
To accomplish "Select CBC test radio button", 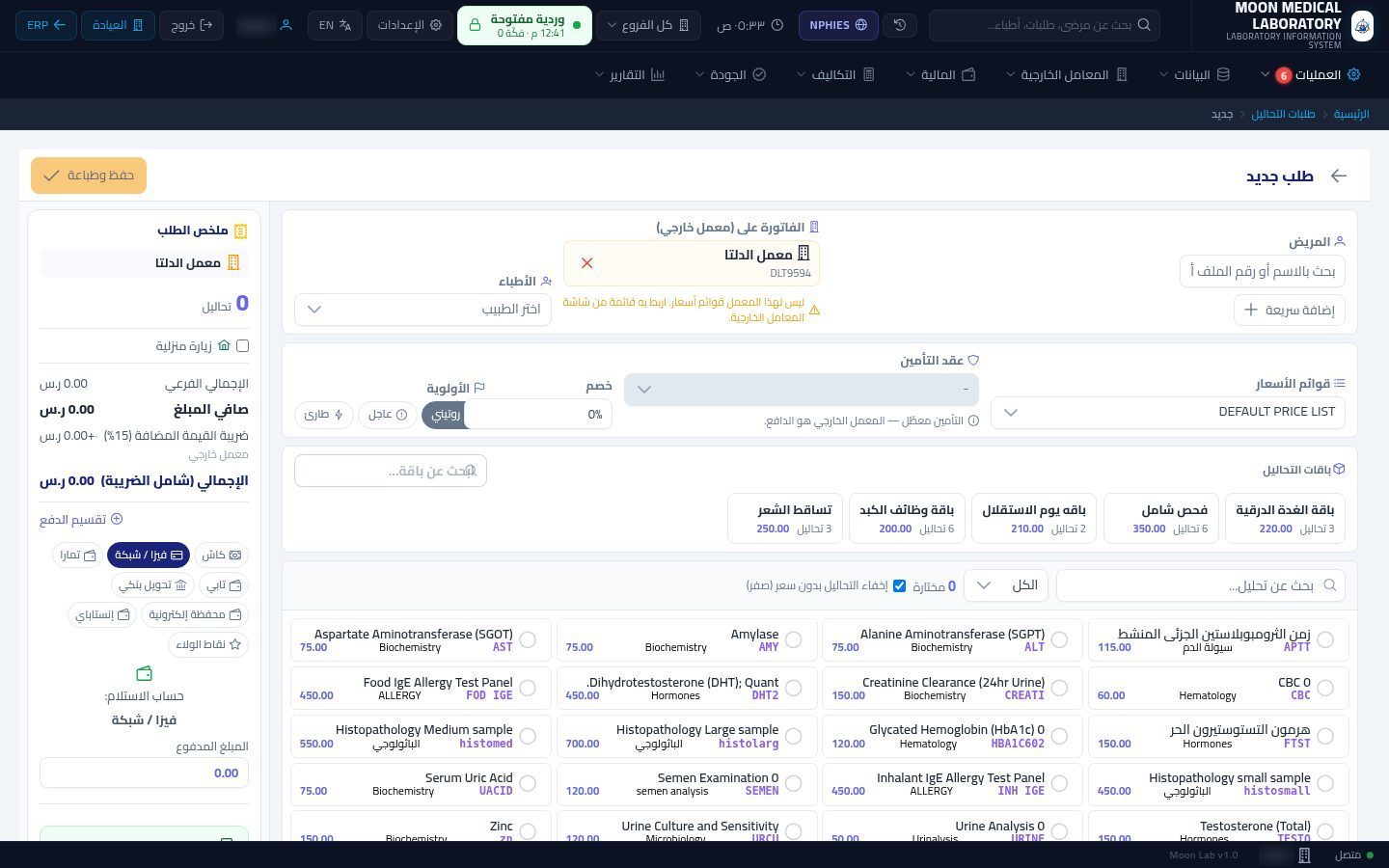I will (1325, 688).
